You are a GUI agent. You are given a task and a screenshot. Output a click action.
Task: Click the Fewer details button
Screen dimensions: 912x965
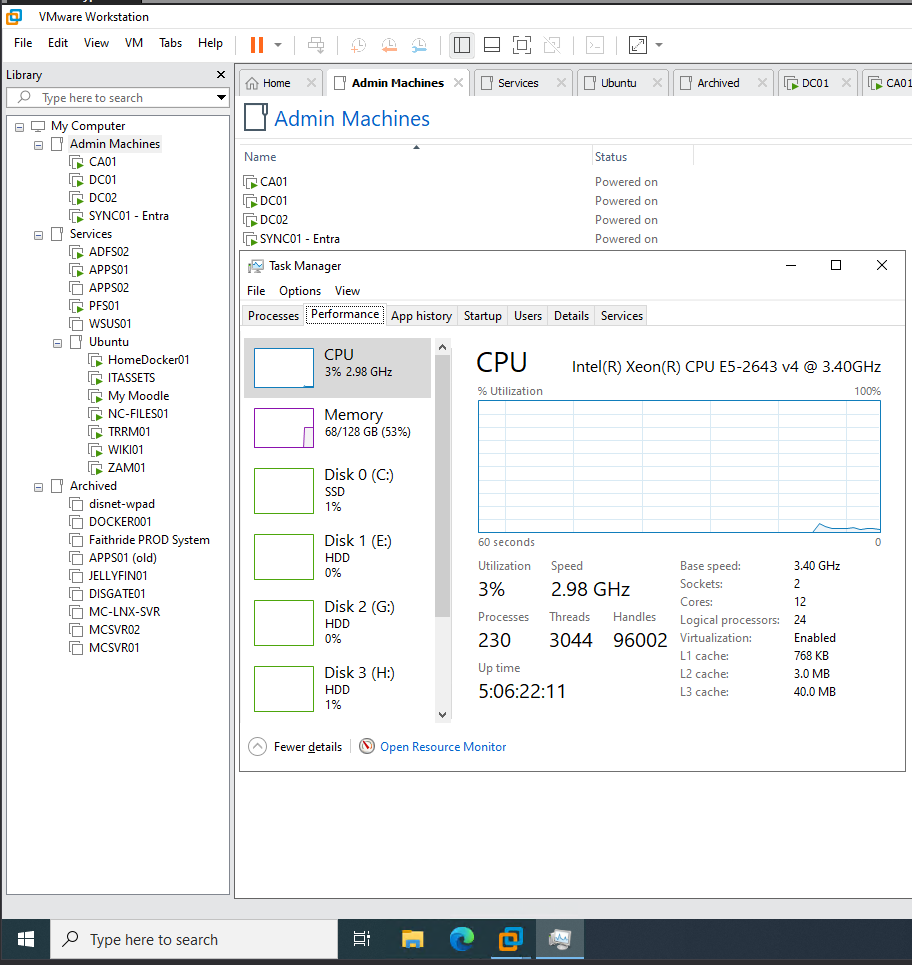click(296, 747)
